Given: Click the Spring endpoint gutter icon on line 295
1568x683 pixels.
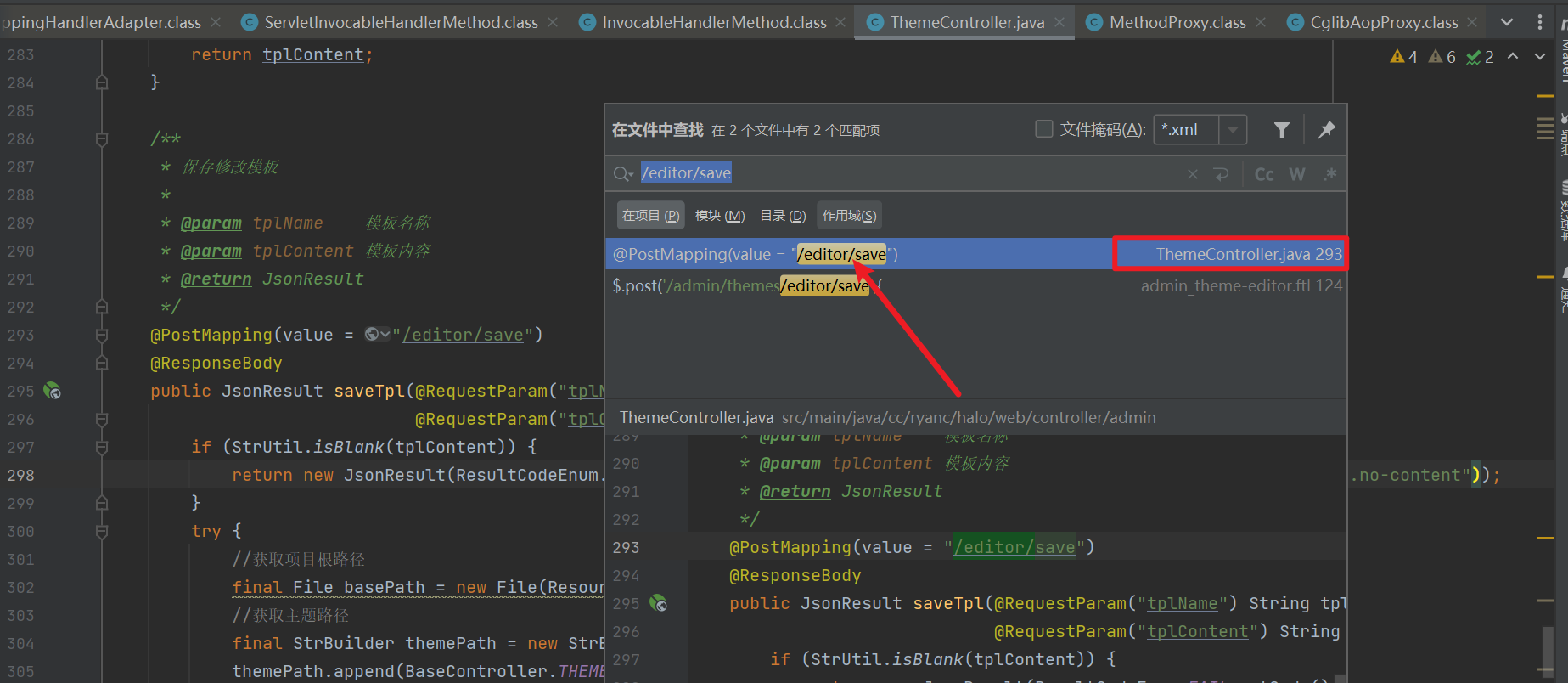Looking at the screenshot, I should (x=53, y=391).
